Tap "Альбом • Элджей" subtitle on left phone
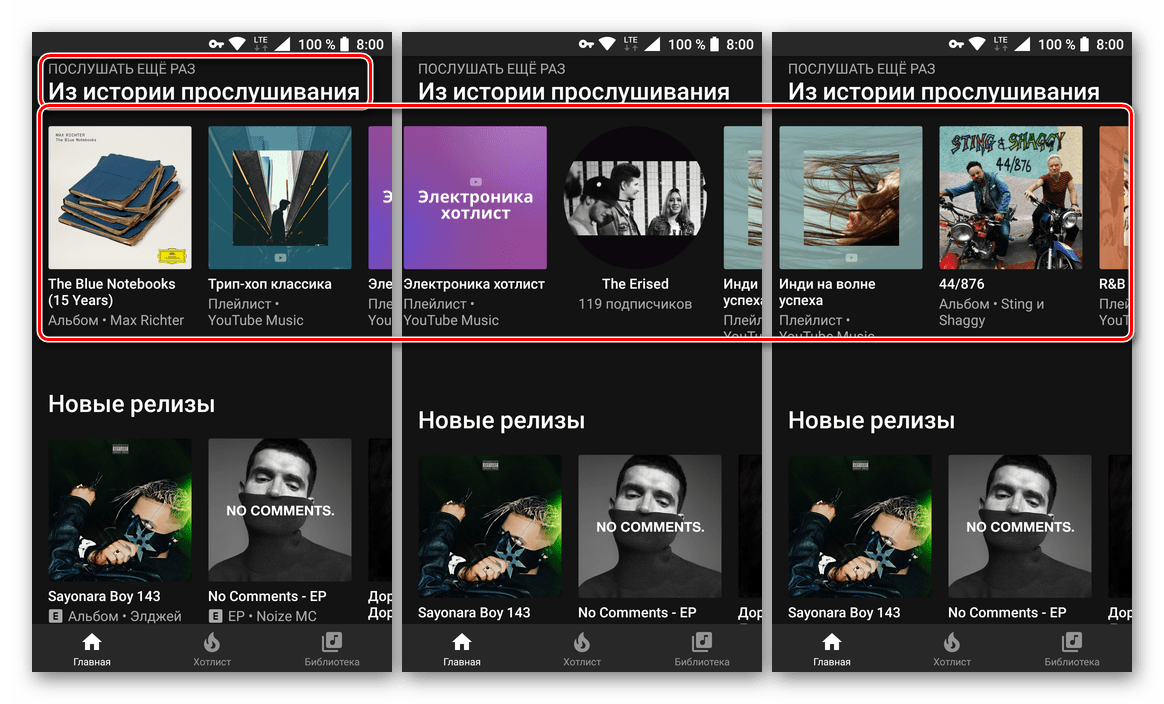 (125, 616)
